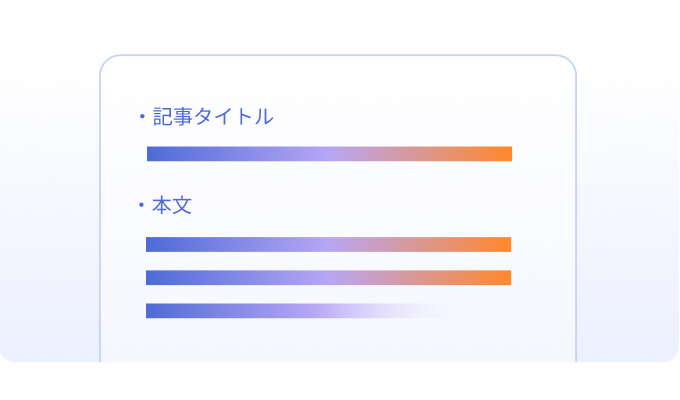Click the blue left end of title bar
This screenshot has width=680, height=400.
(x=157, y=154)
